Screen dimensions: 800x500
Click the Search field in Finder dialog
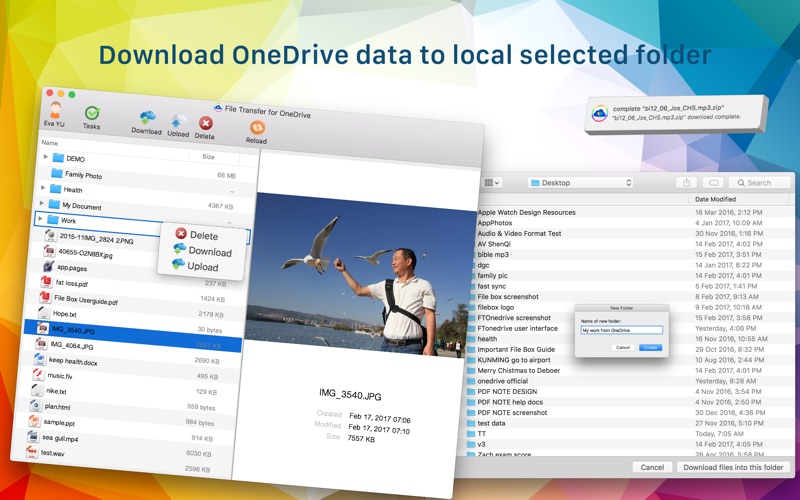pyautogui.click(x=760, y=183)
